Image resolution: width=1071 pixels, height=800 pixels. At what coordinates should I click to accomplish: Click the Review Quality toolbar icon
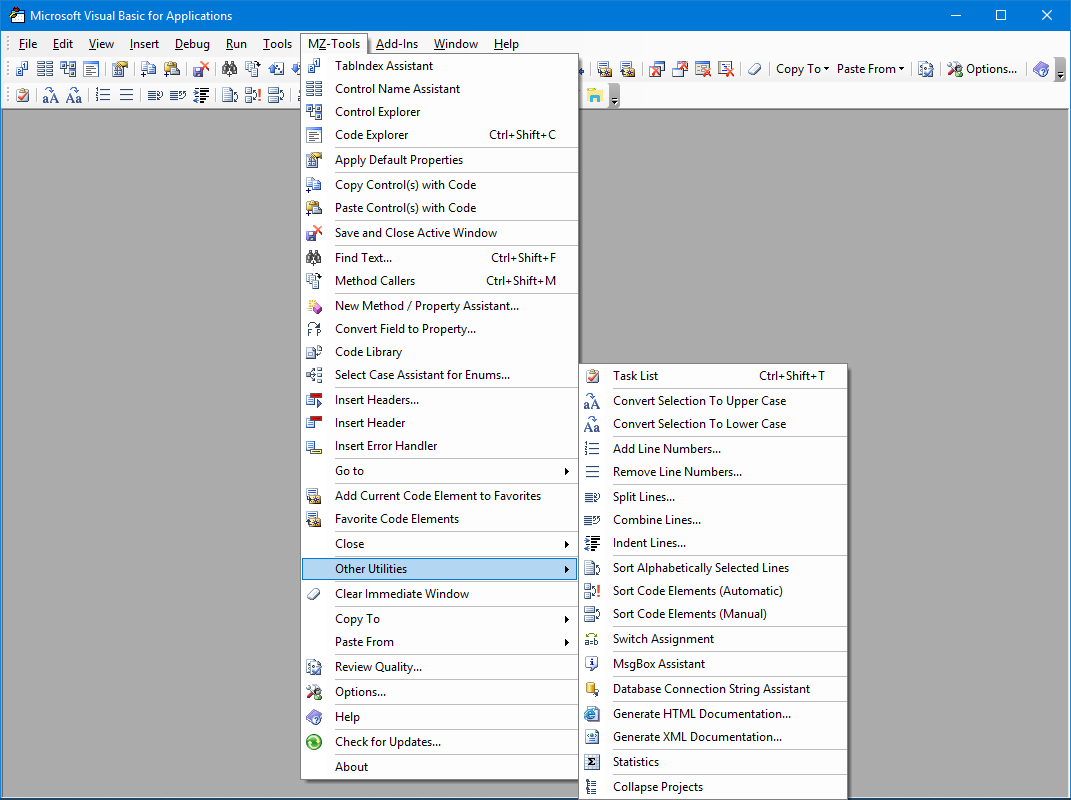point(926,69)
